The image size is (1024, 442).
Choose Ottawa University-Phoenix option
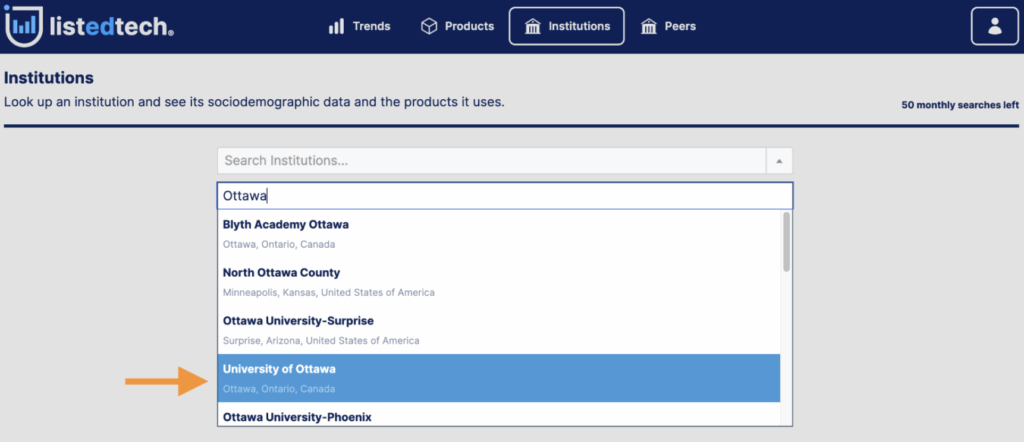point(499,415)
